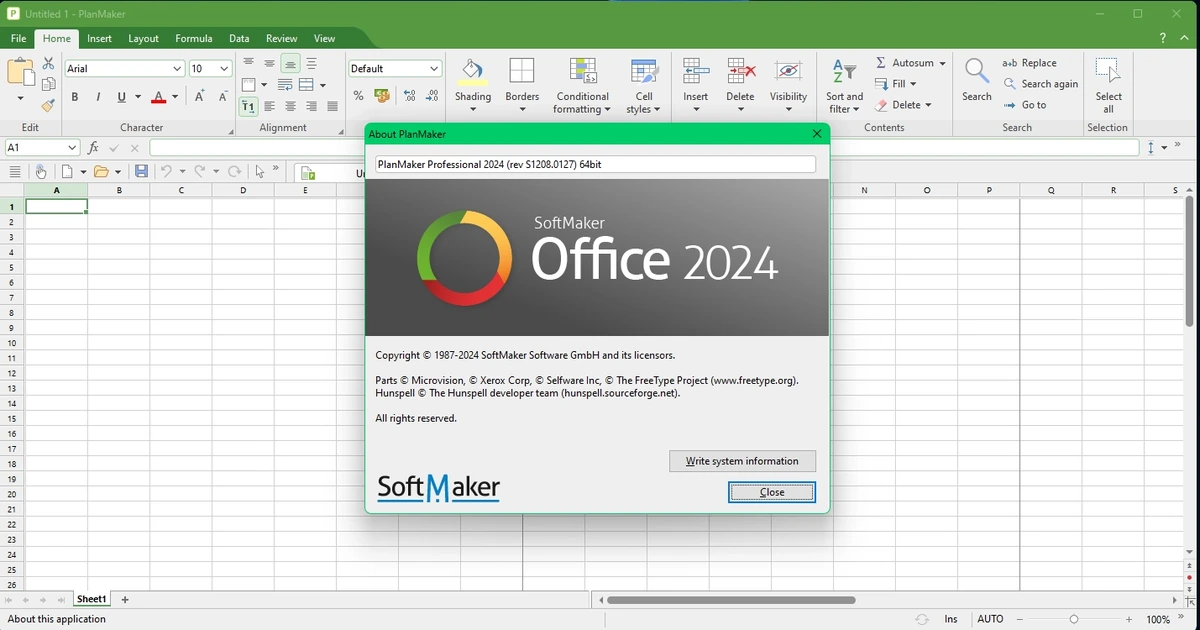Toggle Ins insert mode in status bar
The height and width of the screenshot is (630, 1200).
coord(951,619)
